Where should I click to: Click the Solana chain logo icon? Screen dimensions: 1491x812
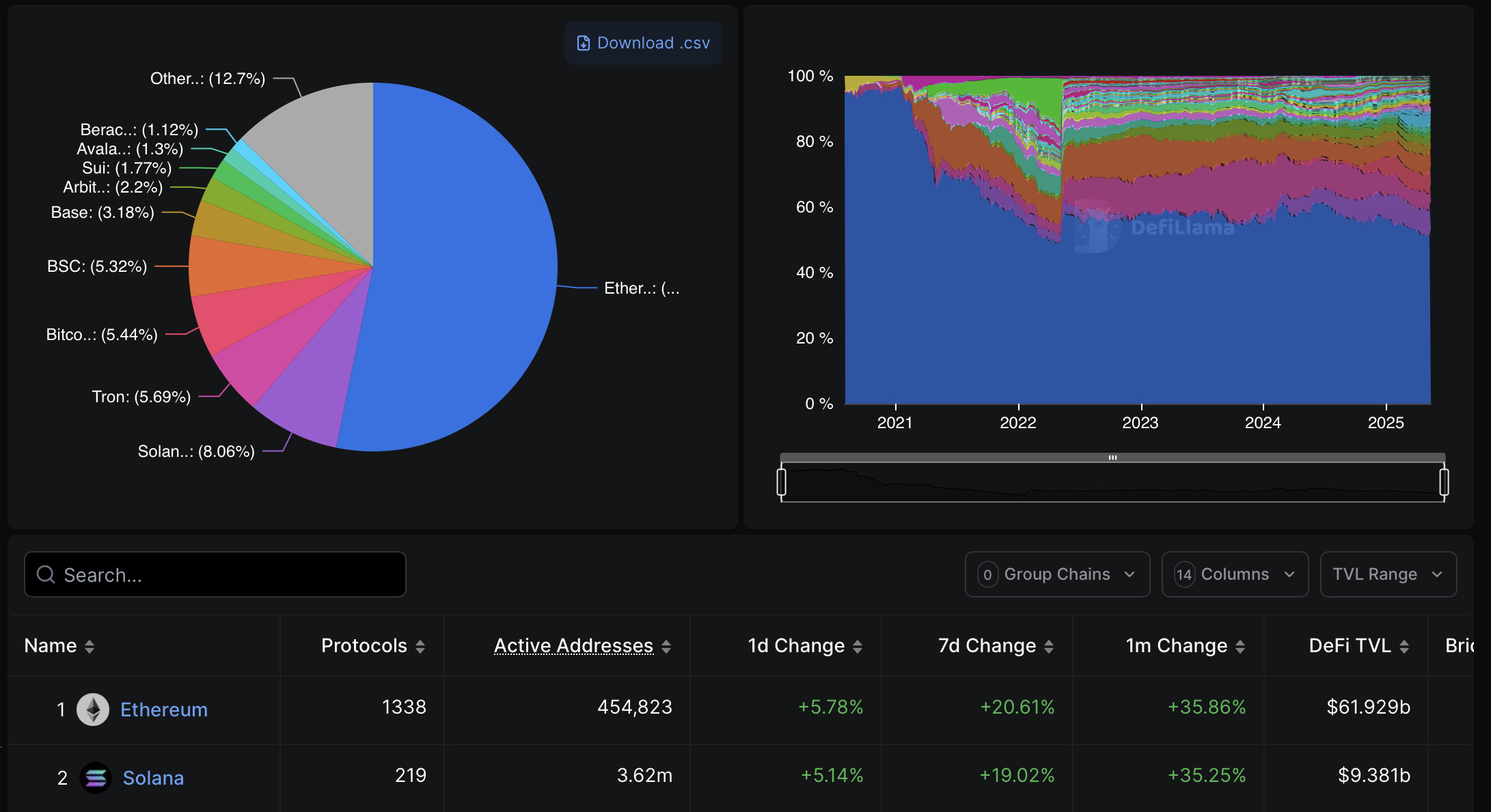tap(96, 778)
